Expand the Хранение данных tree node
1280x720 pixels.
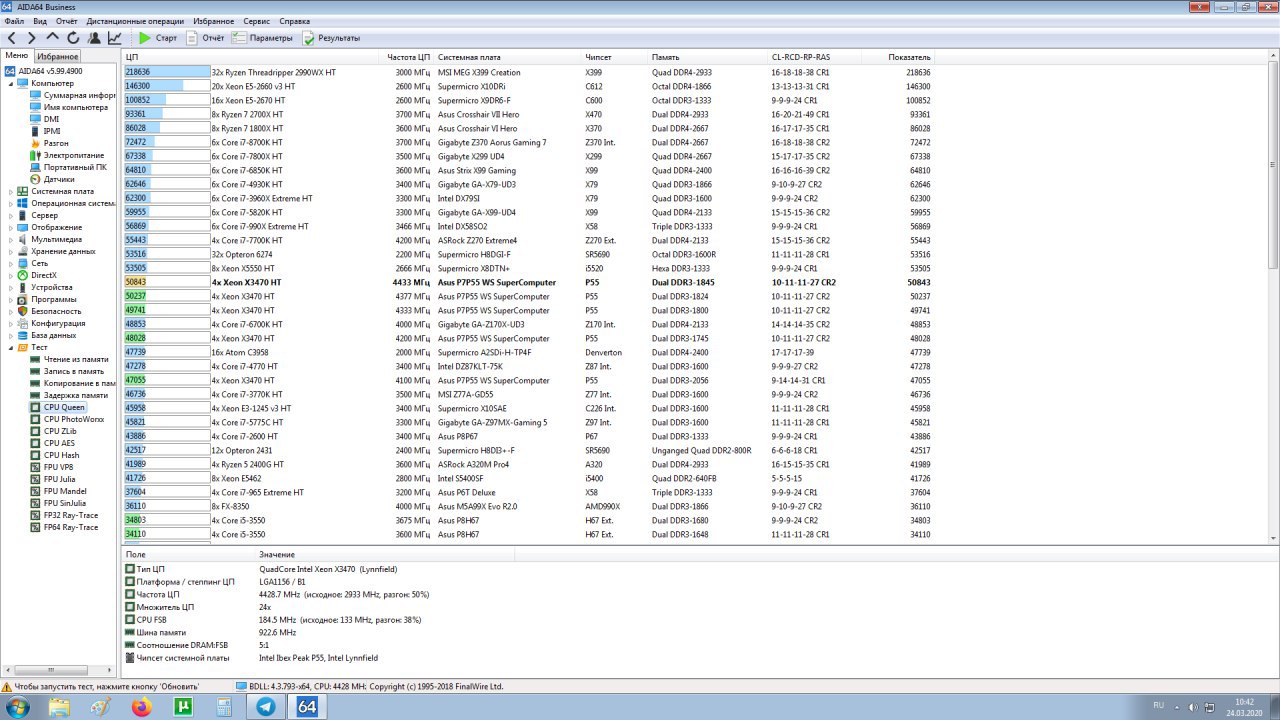coord(11,251)
